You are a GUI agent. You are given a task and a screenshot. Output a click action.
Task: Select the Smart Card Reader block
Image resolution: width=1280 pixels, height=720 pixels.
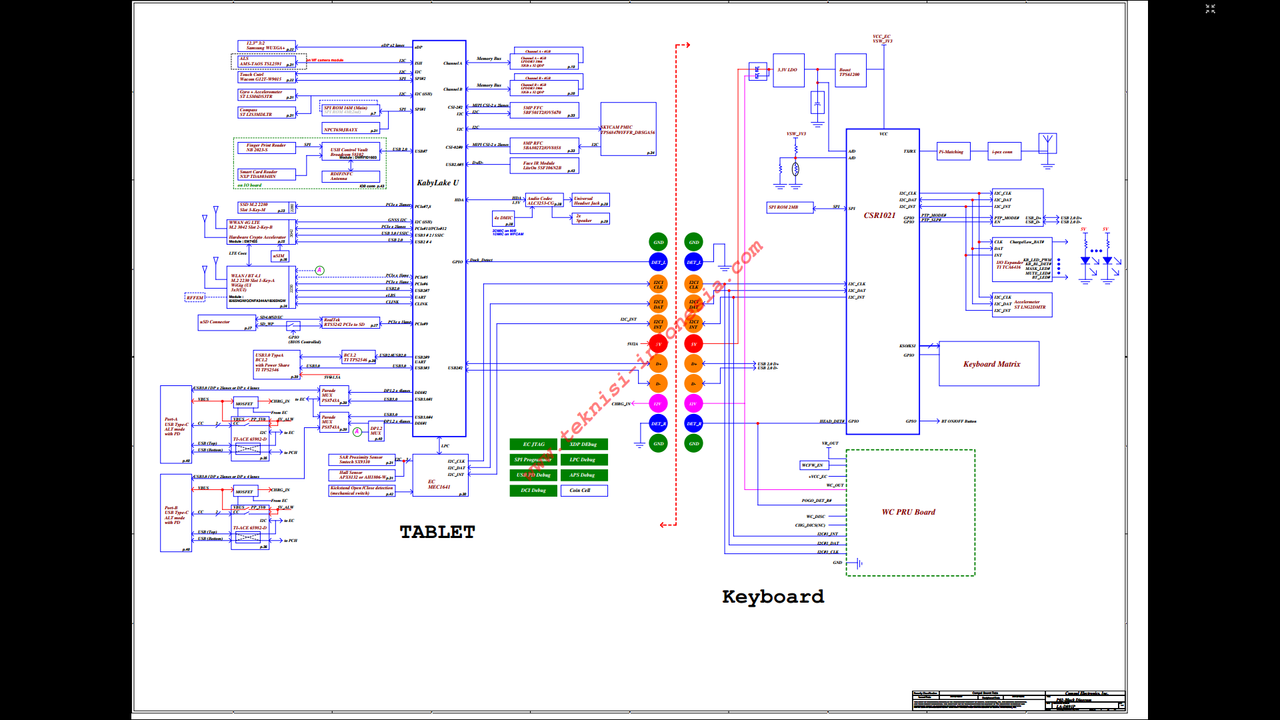coord(266,174)
